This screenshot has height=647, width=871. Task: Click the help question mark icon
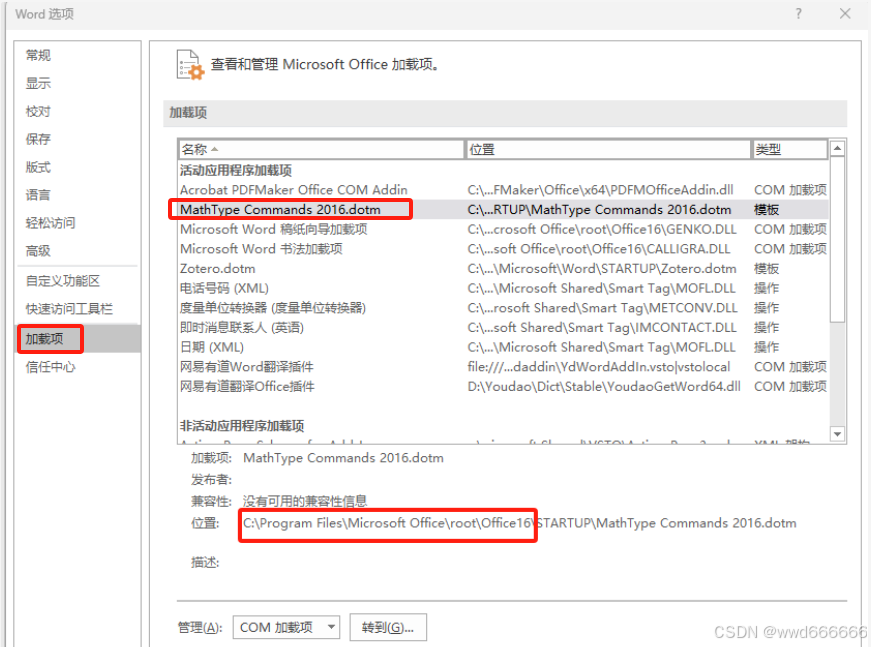[798, 13]
